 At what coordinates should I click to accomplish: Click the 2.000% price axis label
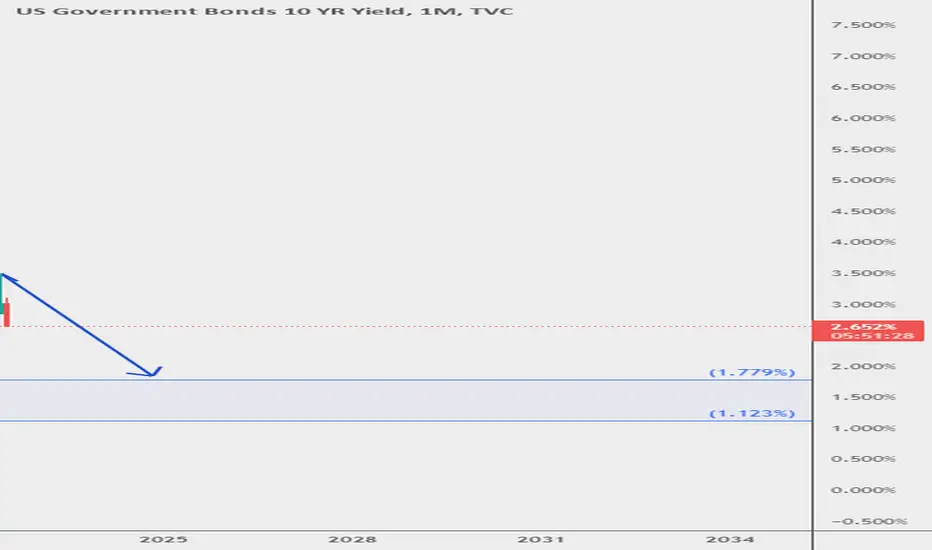(x=863, y=366)
